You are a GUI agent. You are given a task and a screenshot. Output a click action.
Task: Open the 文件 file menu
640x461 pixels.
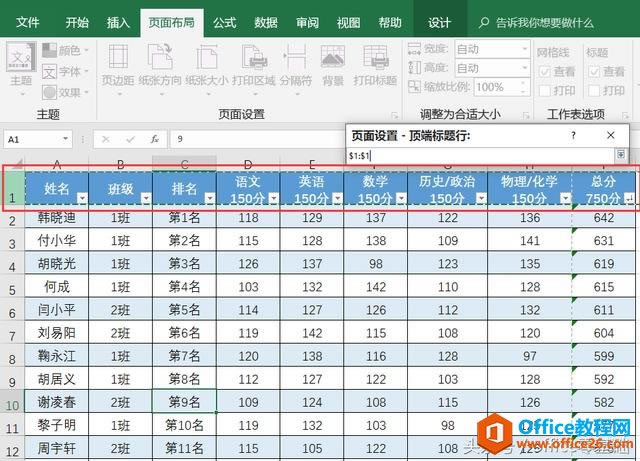(x=28, y=21)
